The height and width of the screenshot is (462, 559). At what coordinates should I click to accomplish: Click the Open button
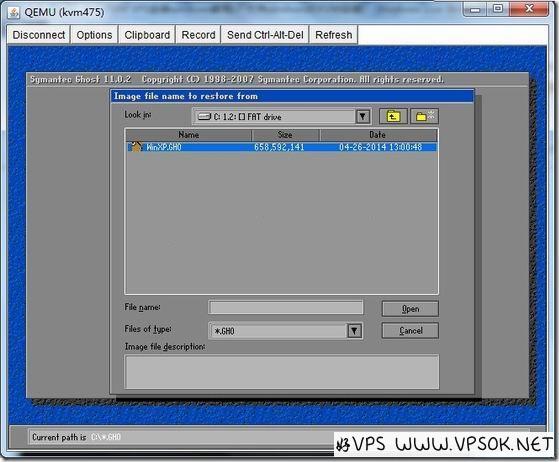click(410, 309)
